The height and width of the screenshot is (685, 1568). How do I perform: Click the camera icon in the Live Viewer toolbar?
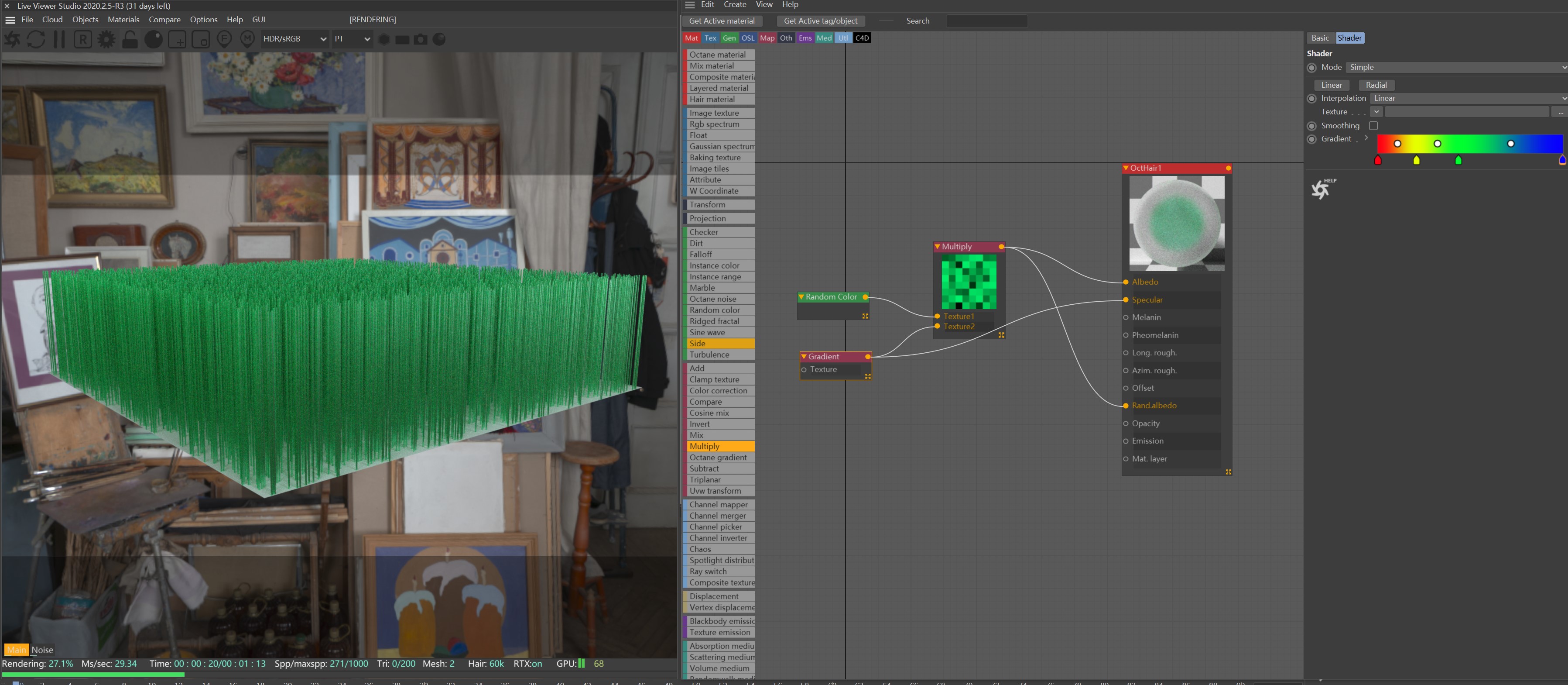click(420, 40)
